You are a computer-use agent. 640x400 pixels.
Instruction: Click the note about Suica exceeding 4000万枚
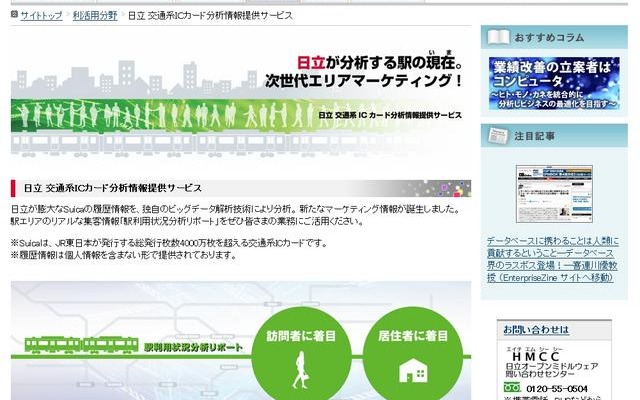(x=170, y=243)
